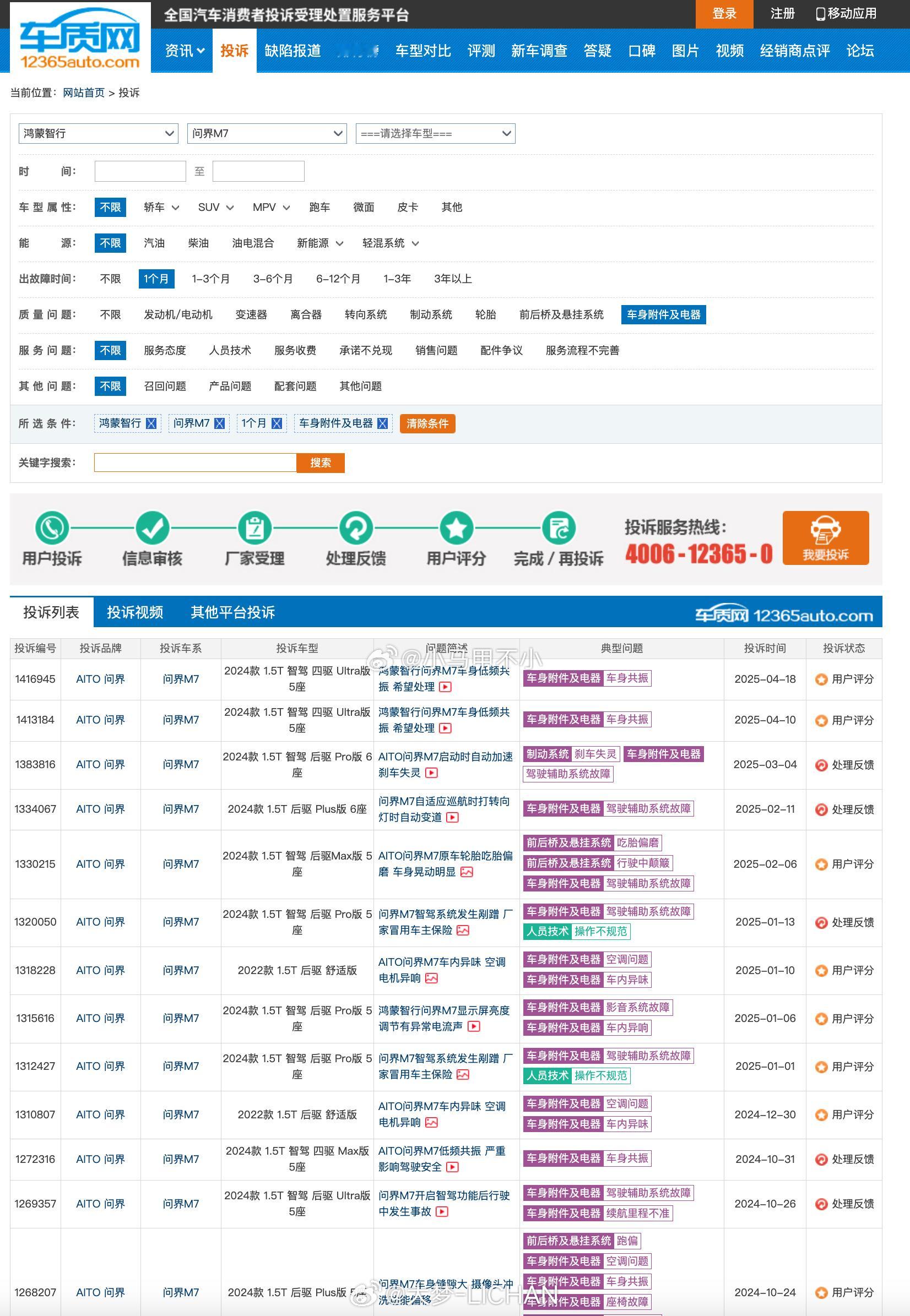Viewport: 910px width, 1316px height.
Task: Select 不限 for 车型属性
Action: pos(110,207)
